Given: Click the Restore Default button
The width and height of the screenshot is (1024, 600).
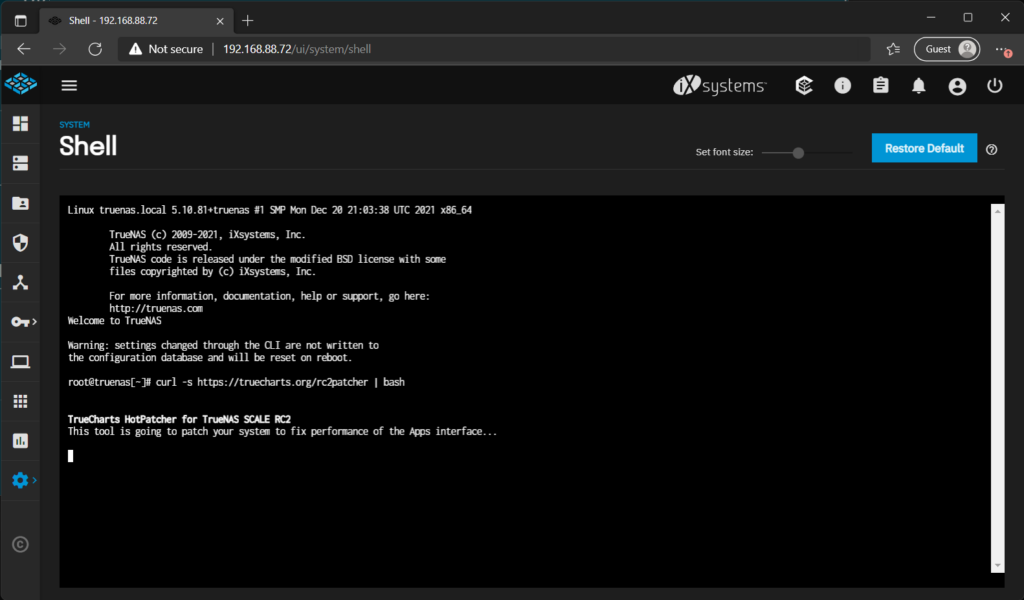Looking at the screenshot, I should pyautogui.click(x=924, y=148).
